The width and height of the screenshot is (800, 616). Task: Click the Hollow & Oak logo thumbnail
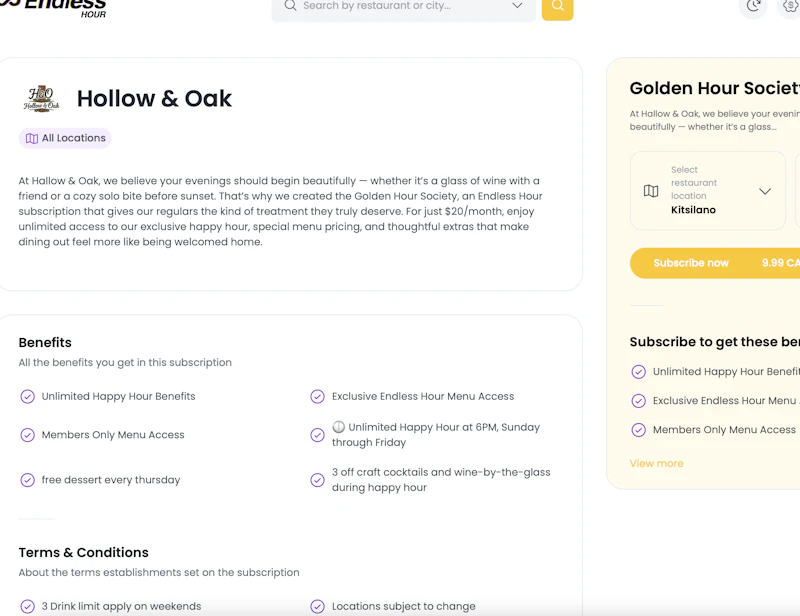(x=41, y=98)
